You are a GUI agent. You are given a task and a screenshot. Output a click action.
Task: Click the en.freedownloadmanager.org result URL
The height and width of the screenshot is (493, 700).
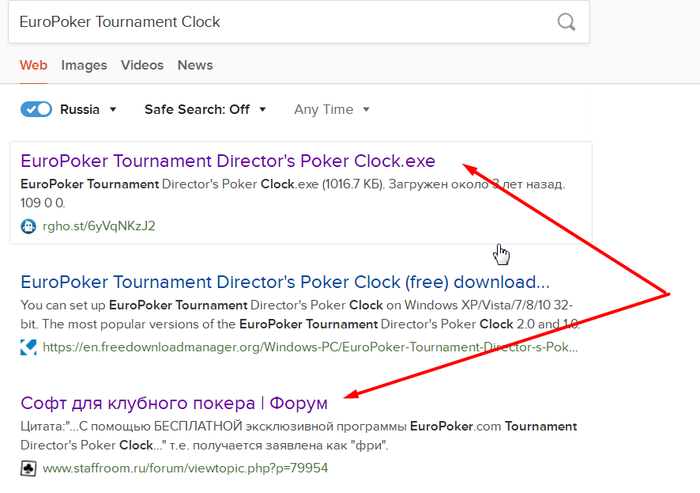[310, 348]
